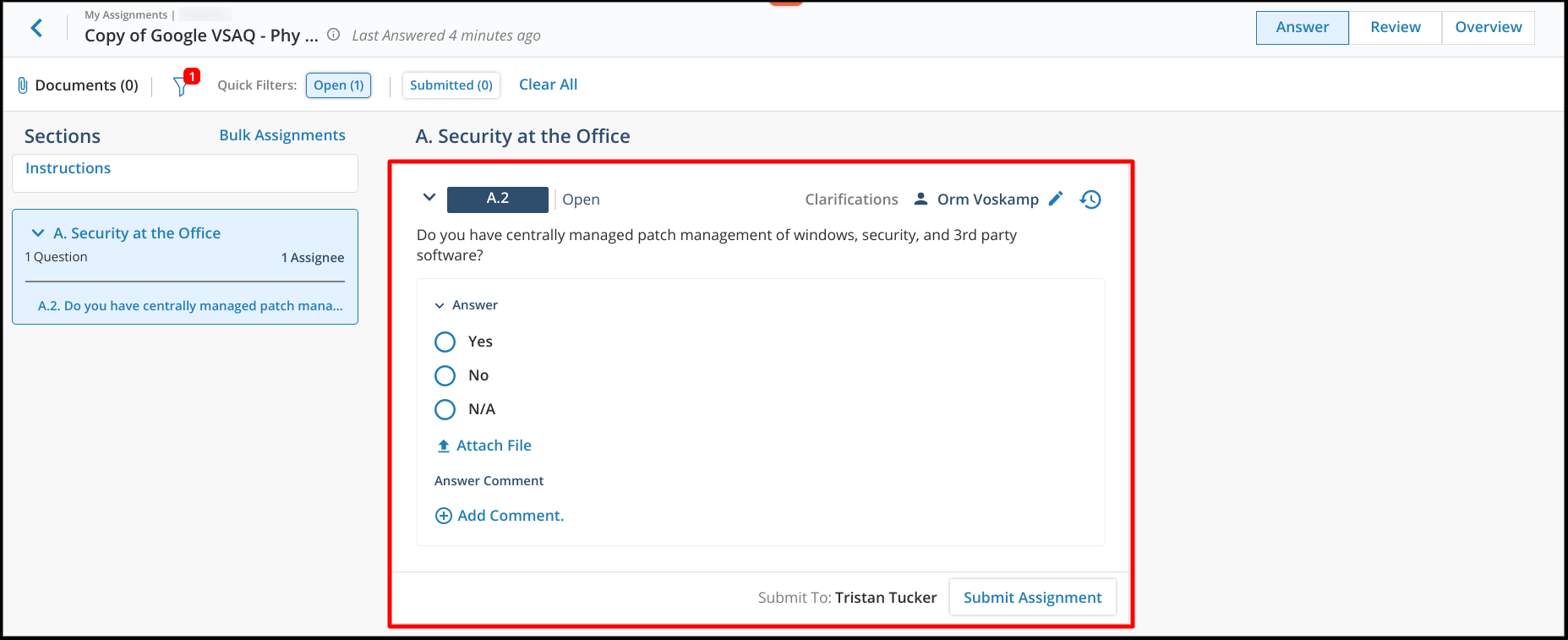This screenshot has height=640, width=1568.
Task: Collapse the Security at the Office sidebar section
Action: tap(38, 233)
